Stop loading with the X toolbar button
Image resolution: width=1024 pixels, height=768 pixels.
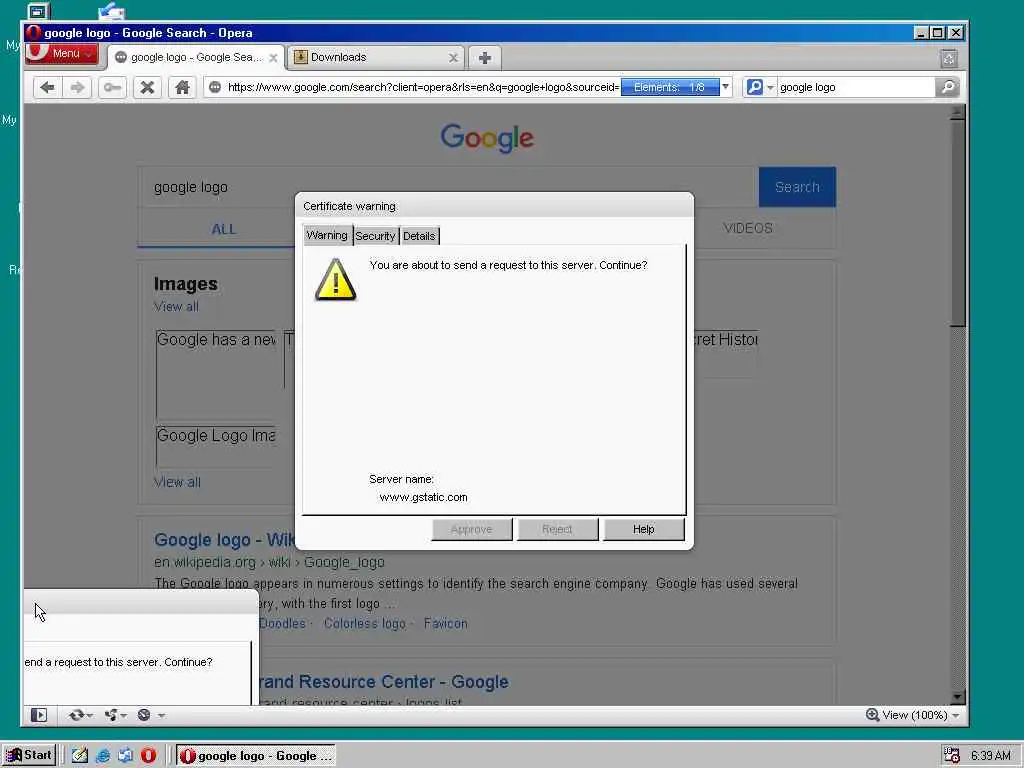tap(148, 88)
